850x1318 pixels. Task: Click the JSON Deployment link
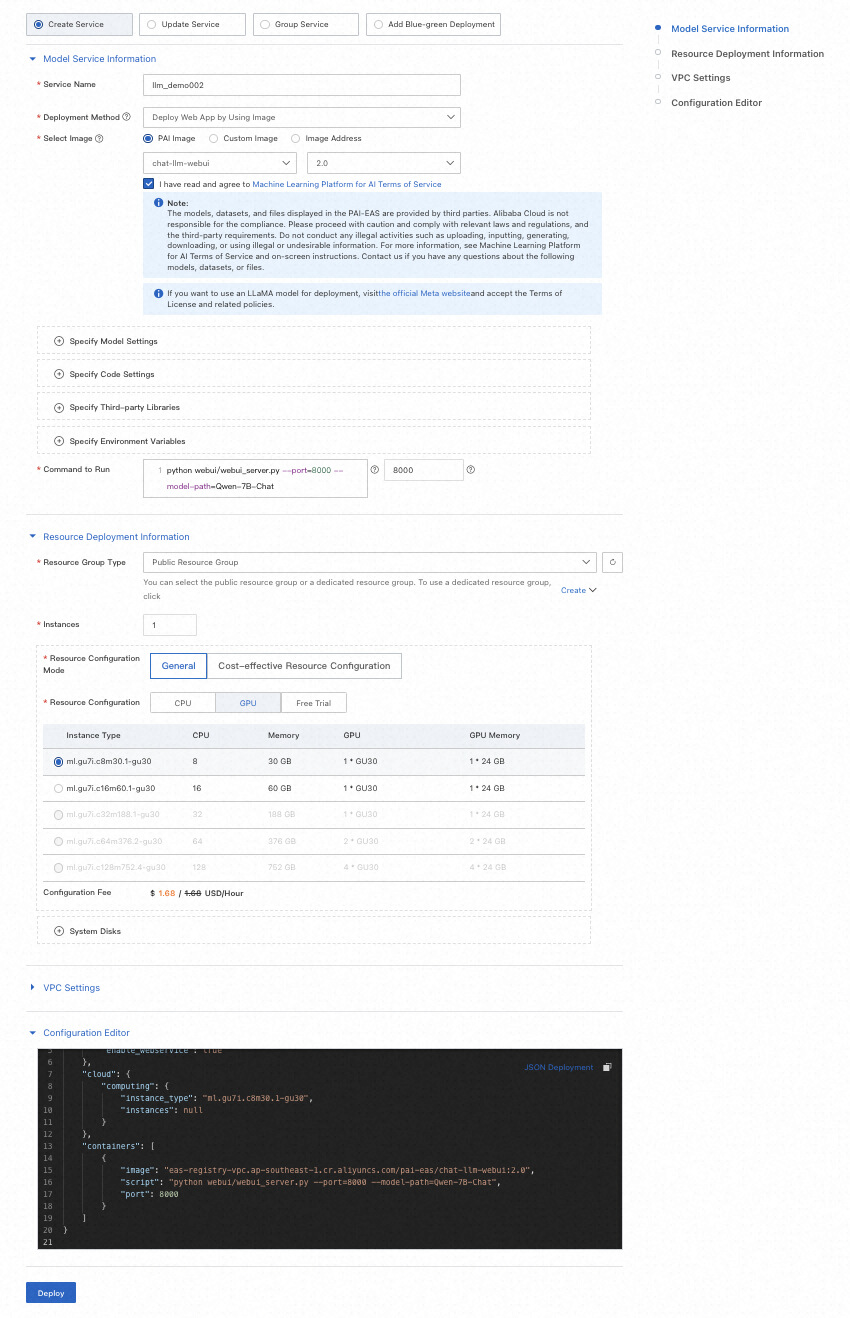click(559, 1067)
